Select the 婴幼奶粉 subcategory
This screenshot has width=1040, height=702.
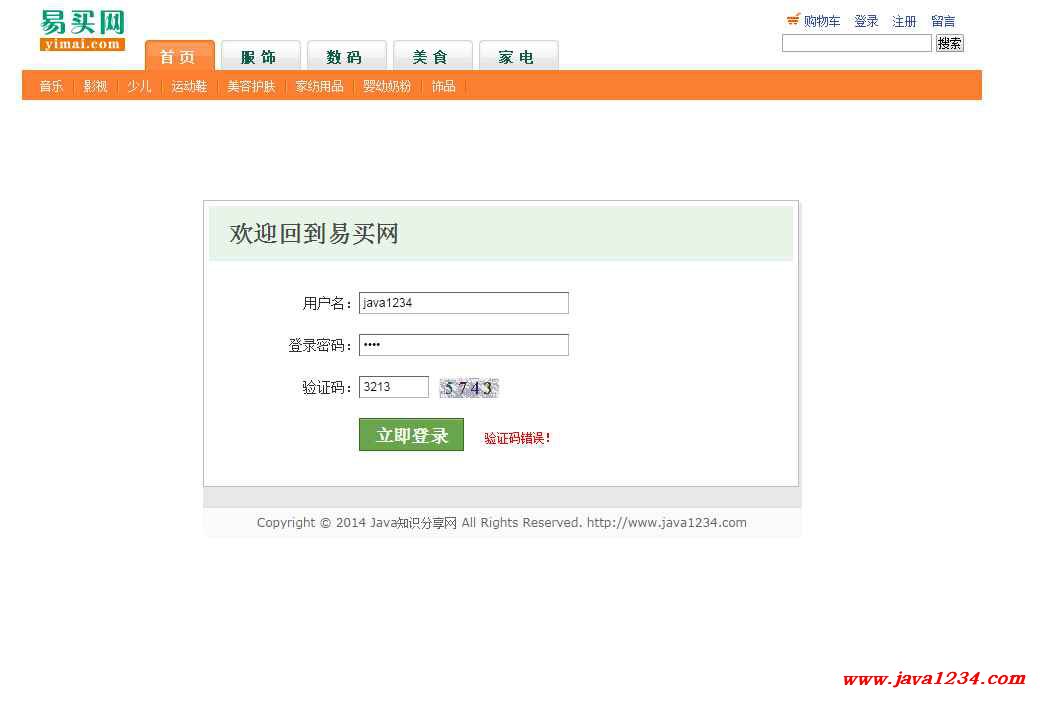click(x=387, y=86)
